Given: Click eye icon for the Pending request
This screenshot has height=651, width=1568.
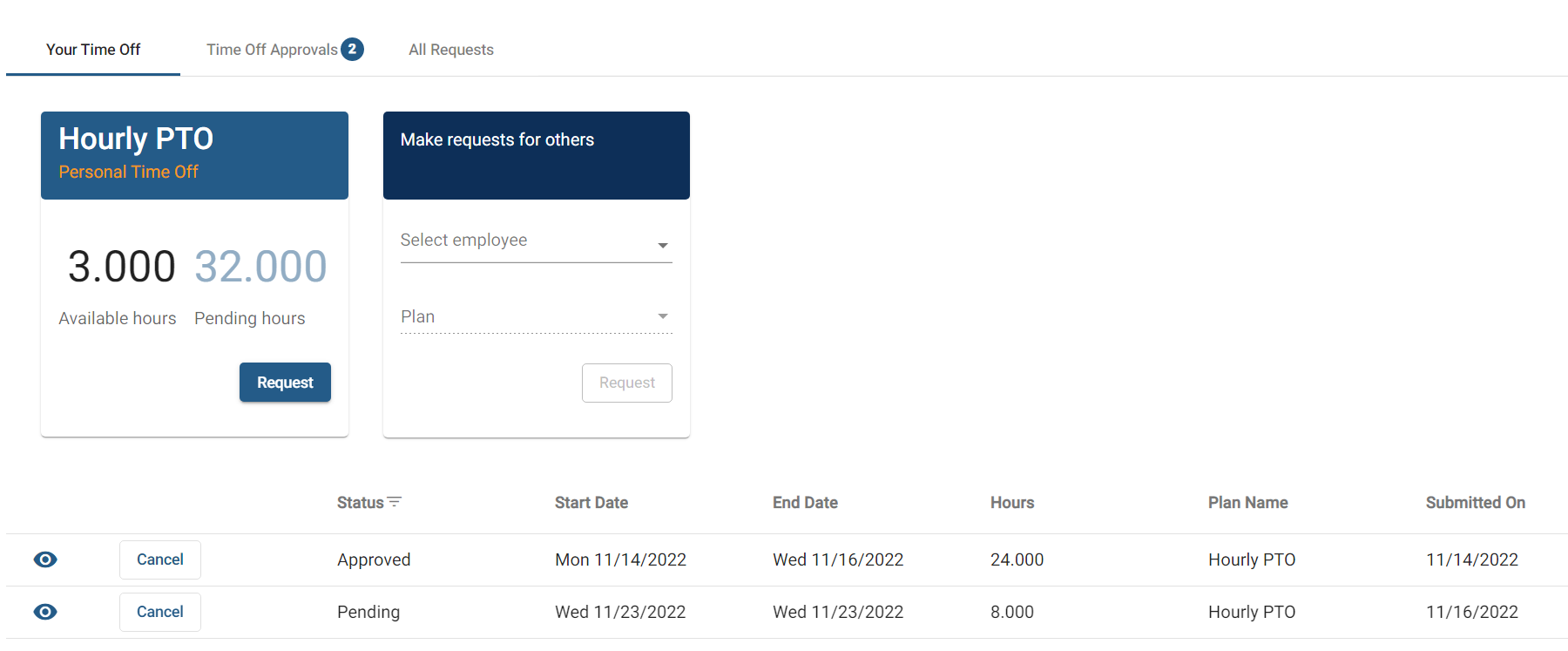Looking at the screenshot, I should tap(45, 612).
